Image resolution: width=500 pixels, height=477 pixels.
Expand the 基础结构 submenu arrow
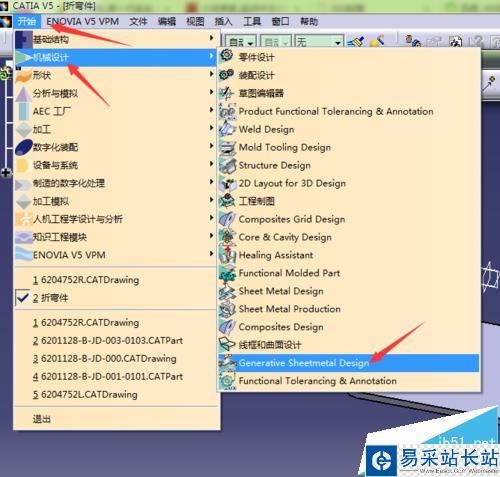pos(212,38)
